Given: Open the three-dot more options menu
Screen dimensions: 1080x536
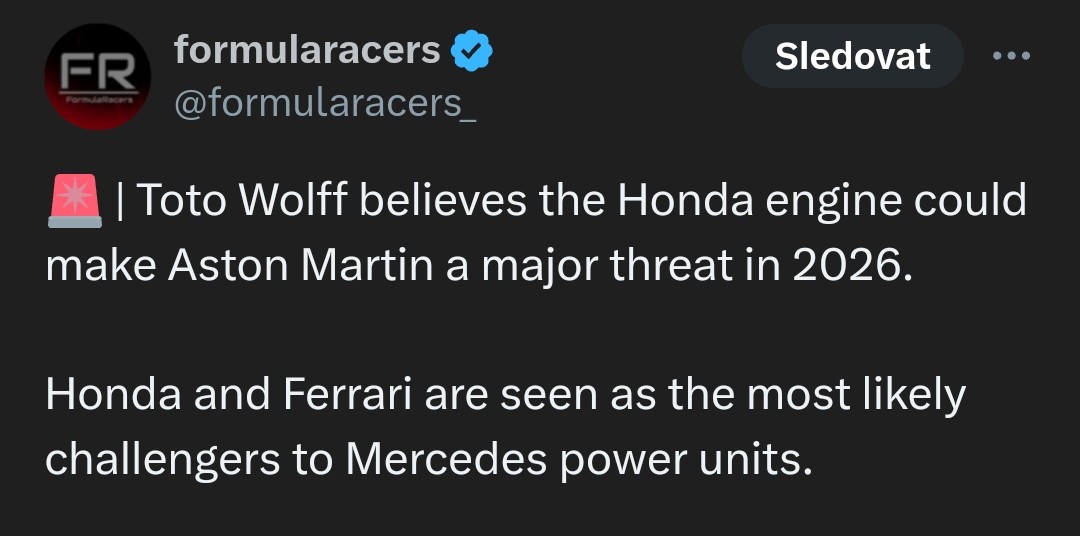Looking at the screenshot, I should (x=1011, y=56).
